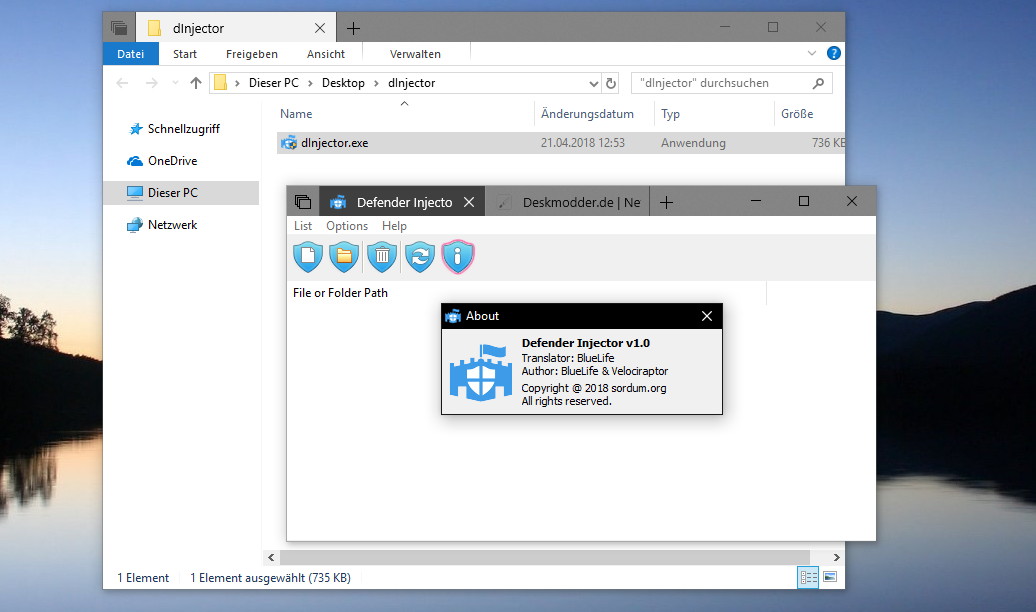1036x612 pixels.
Task: Click the blue Explorer help icon
Action: (x=834, y=53)
